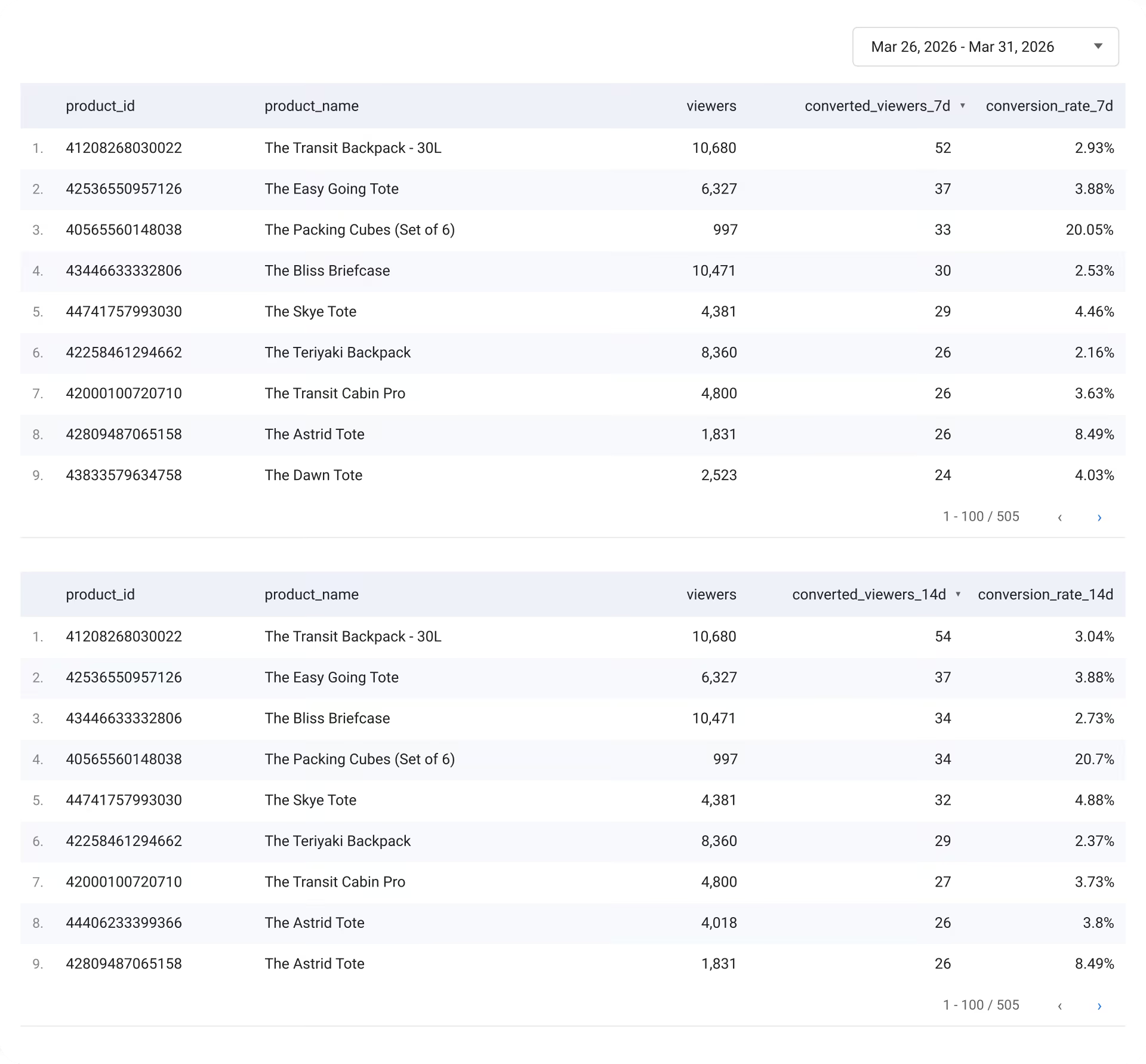Screen dimensions: 1146x1064
Task: Open the Mar 26 - Mar 31, 2026 date range dropdown
Action: pos(985,47)
